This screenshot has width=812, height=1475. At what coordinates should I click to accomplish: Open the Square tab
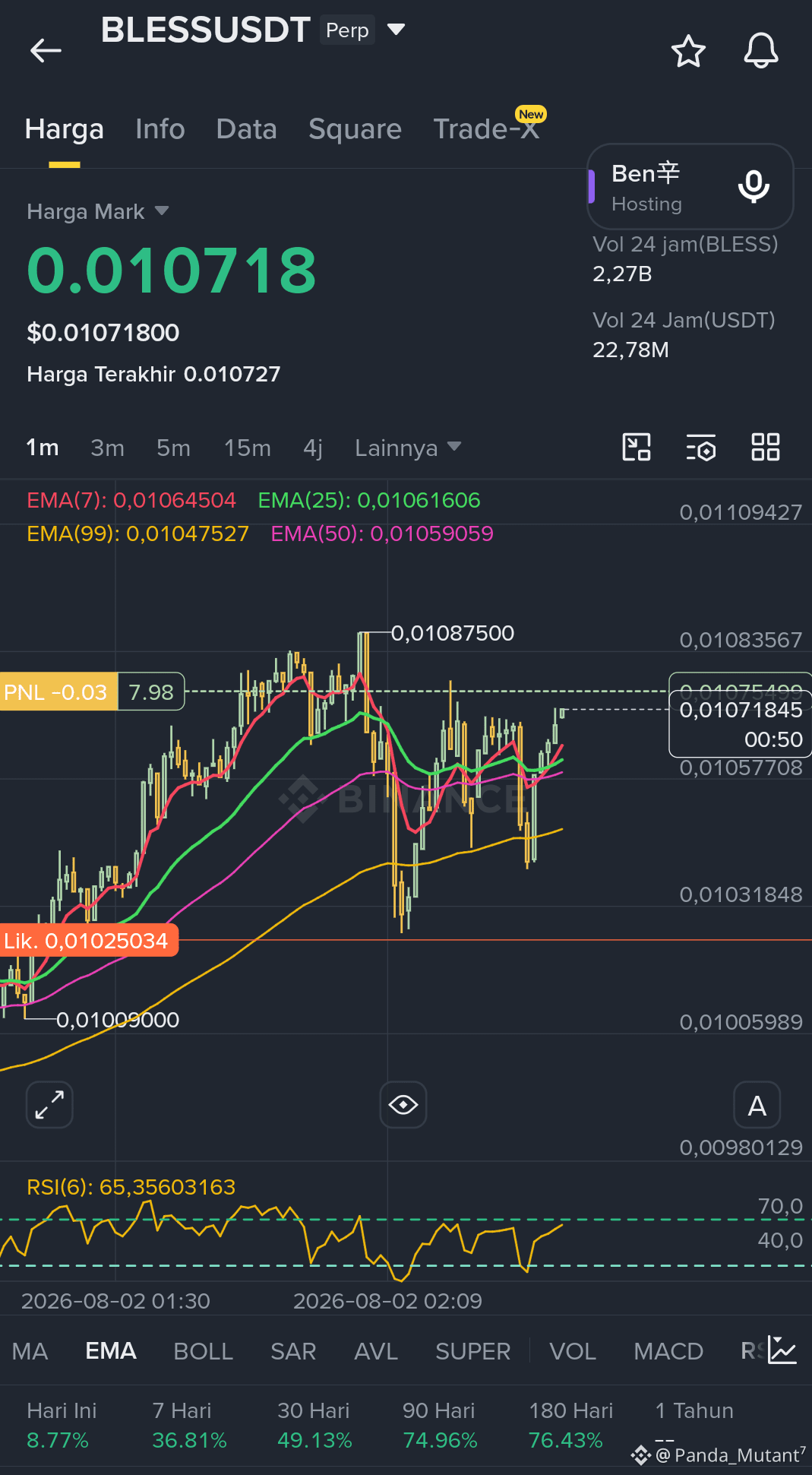click(x=355, y=129)
